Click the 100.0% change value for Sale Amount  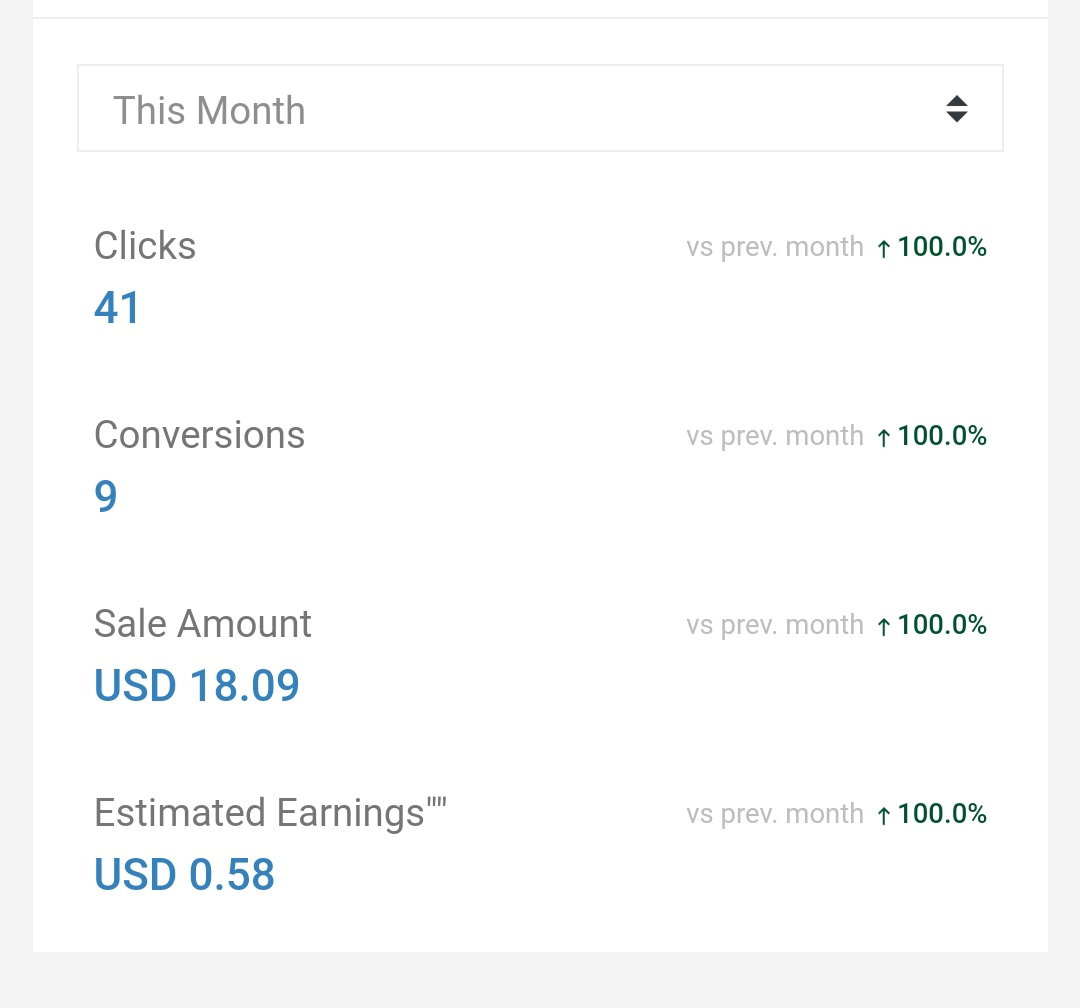point(942,625)
